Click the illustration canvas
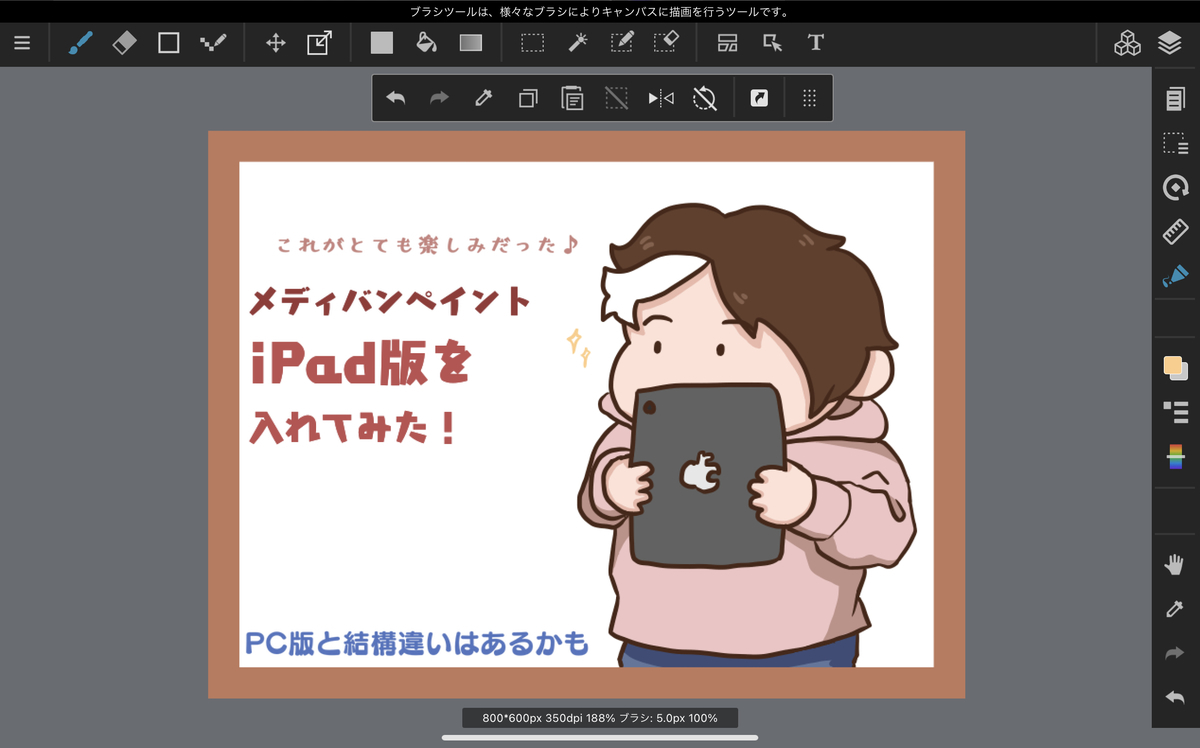The width and height of the screenshot is (1200, 748). (586, 414)
